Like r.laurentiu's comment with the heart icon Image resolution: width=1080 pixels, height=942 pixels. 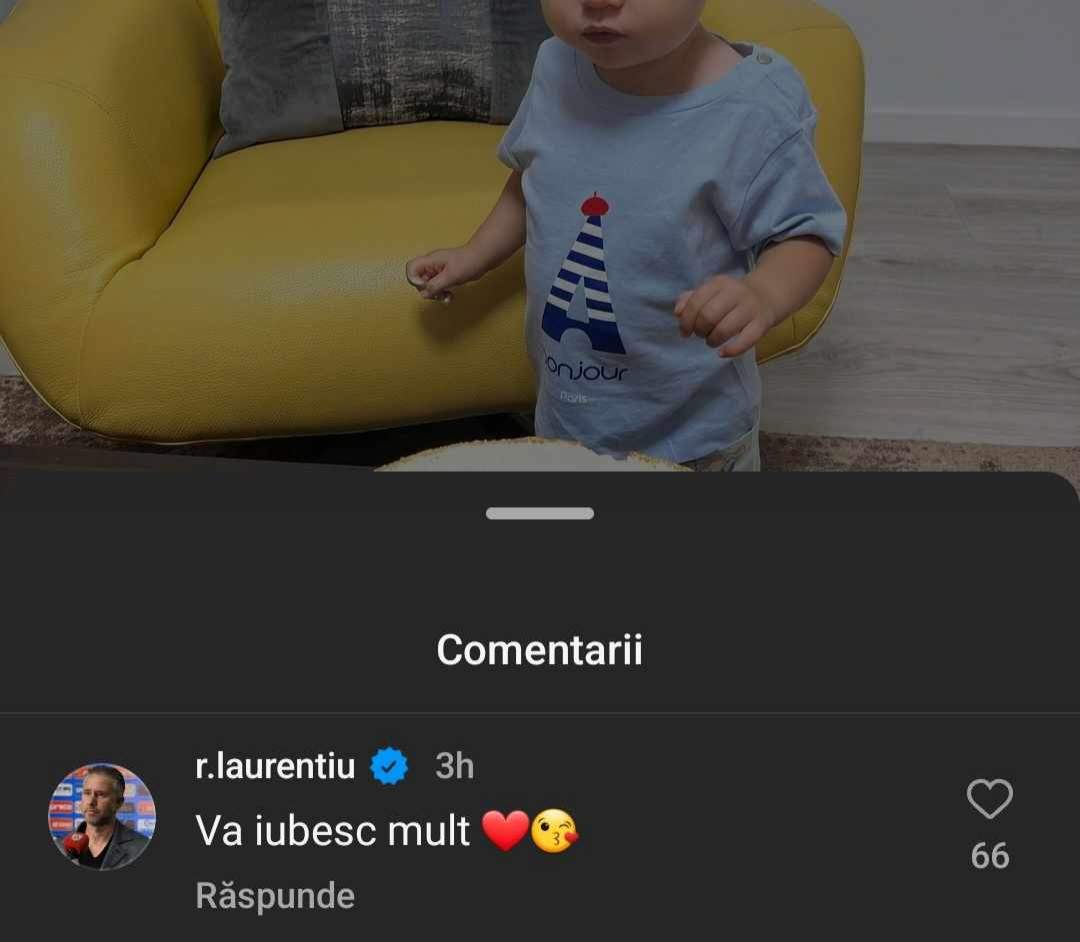coord(990,799)
